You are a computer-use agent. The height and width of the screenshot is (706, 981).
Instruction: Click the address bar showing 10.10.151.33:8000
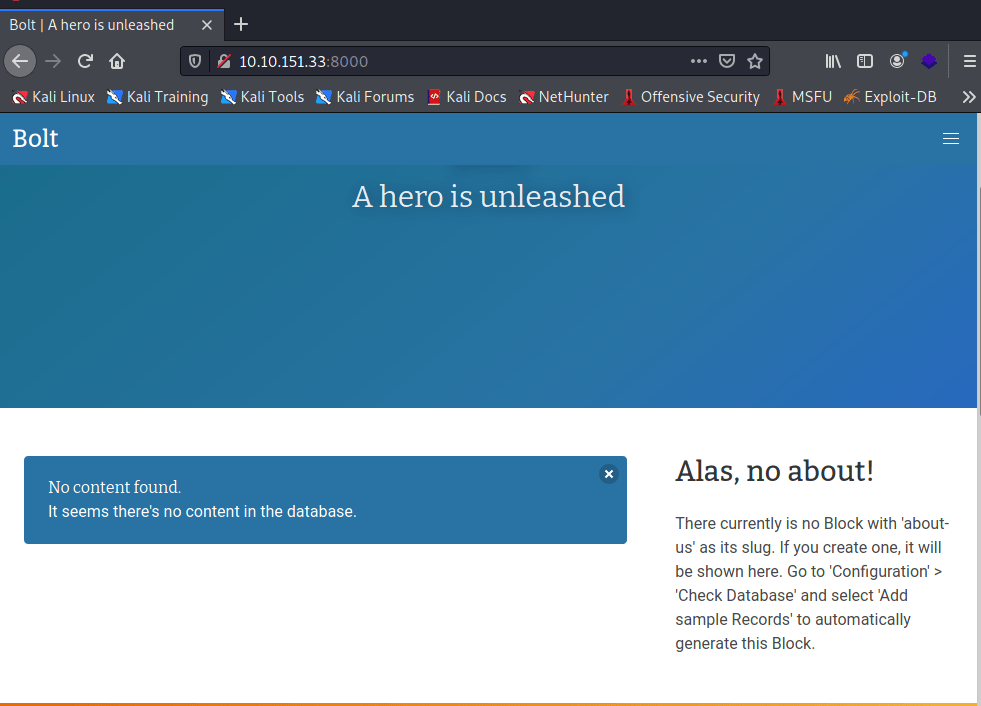450,61
